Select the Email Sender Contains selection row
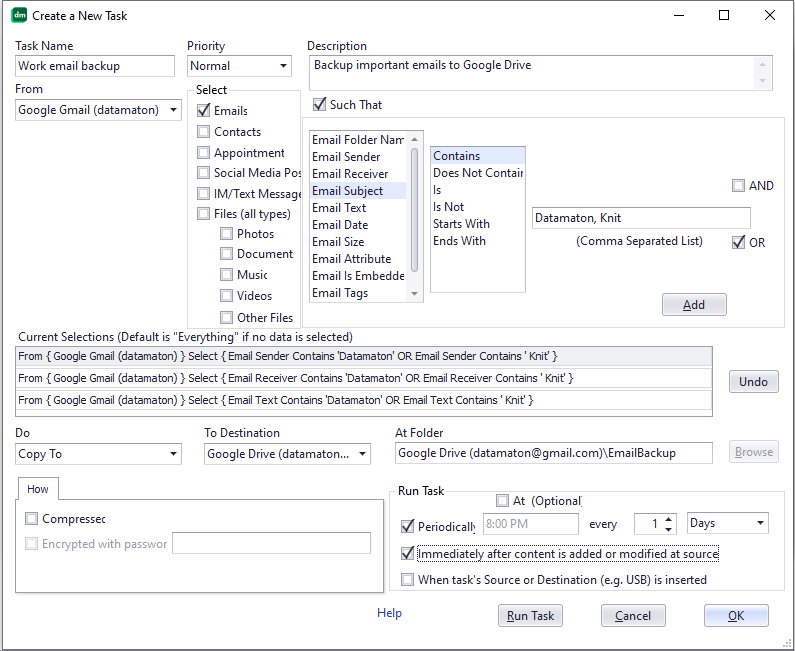Image resolution: width=795 pixels, height=651 pixels. tap(364, 356)
